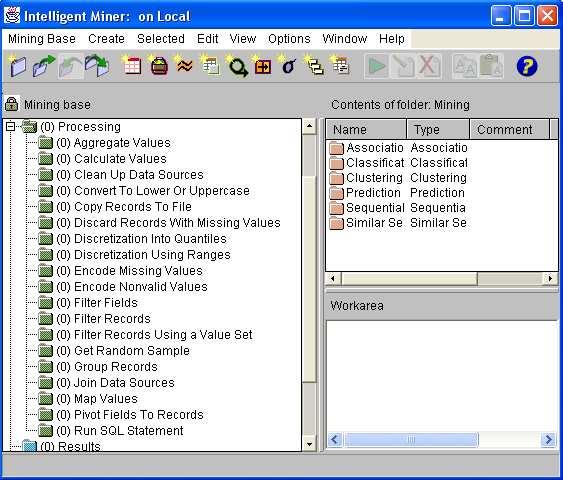Click the Workarea scroll left arrow
The height and width of the screenshot is (480, 563).
(x=335, y=439)
